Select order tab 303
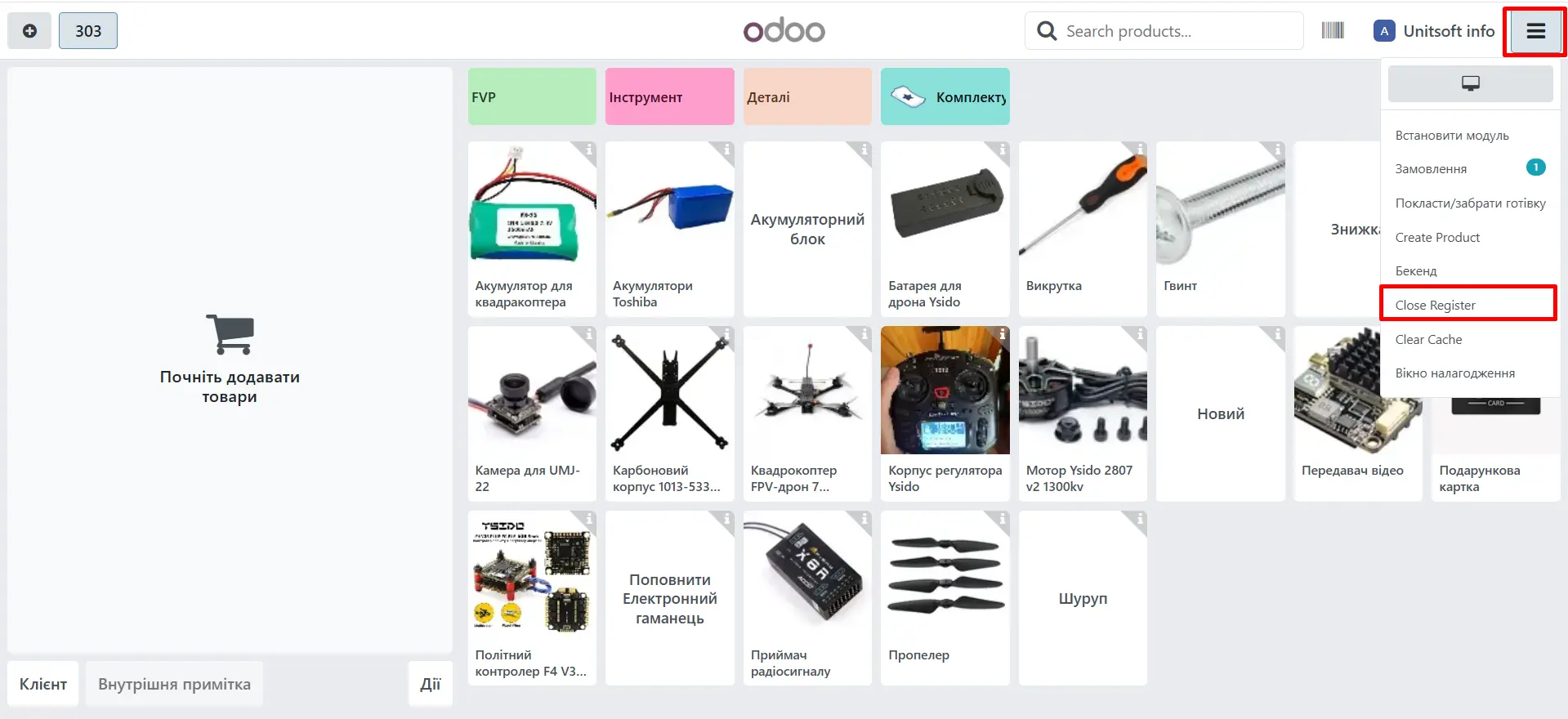Image resolution: width=1568 pixels, height=719 pixels. tap(88, 31)
